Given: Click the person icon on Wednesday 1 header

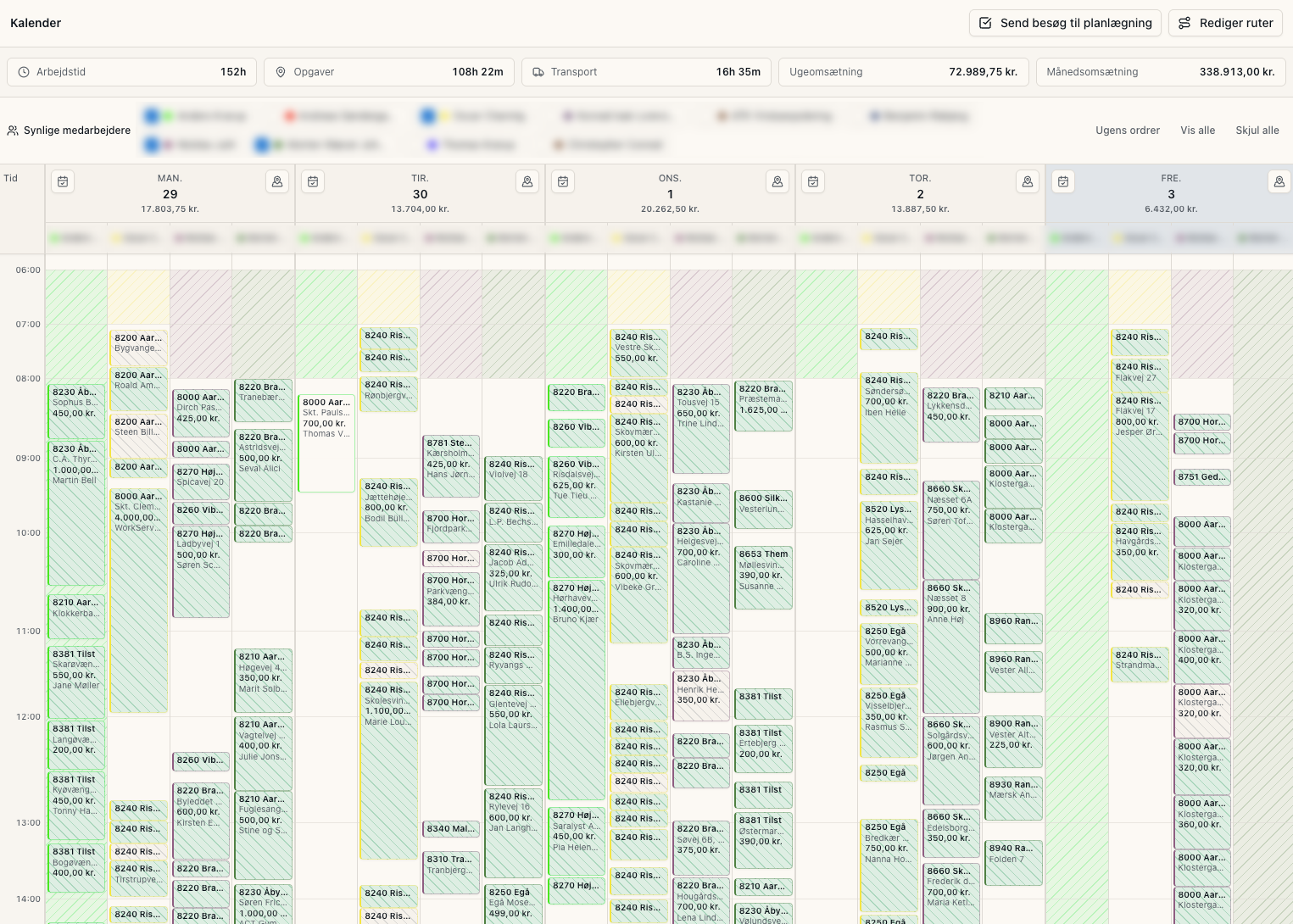Looking at the screenshot, I should 777,181.
